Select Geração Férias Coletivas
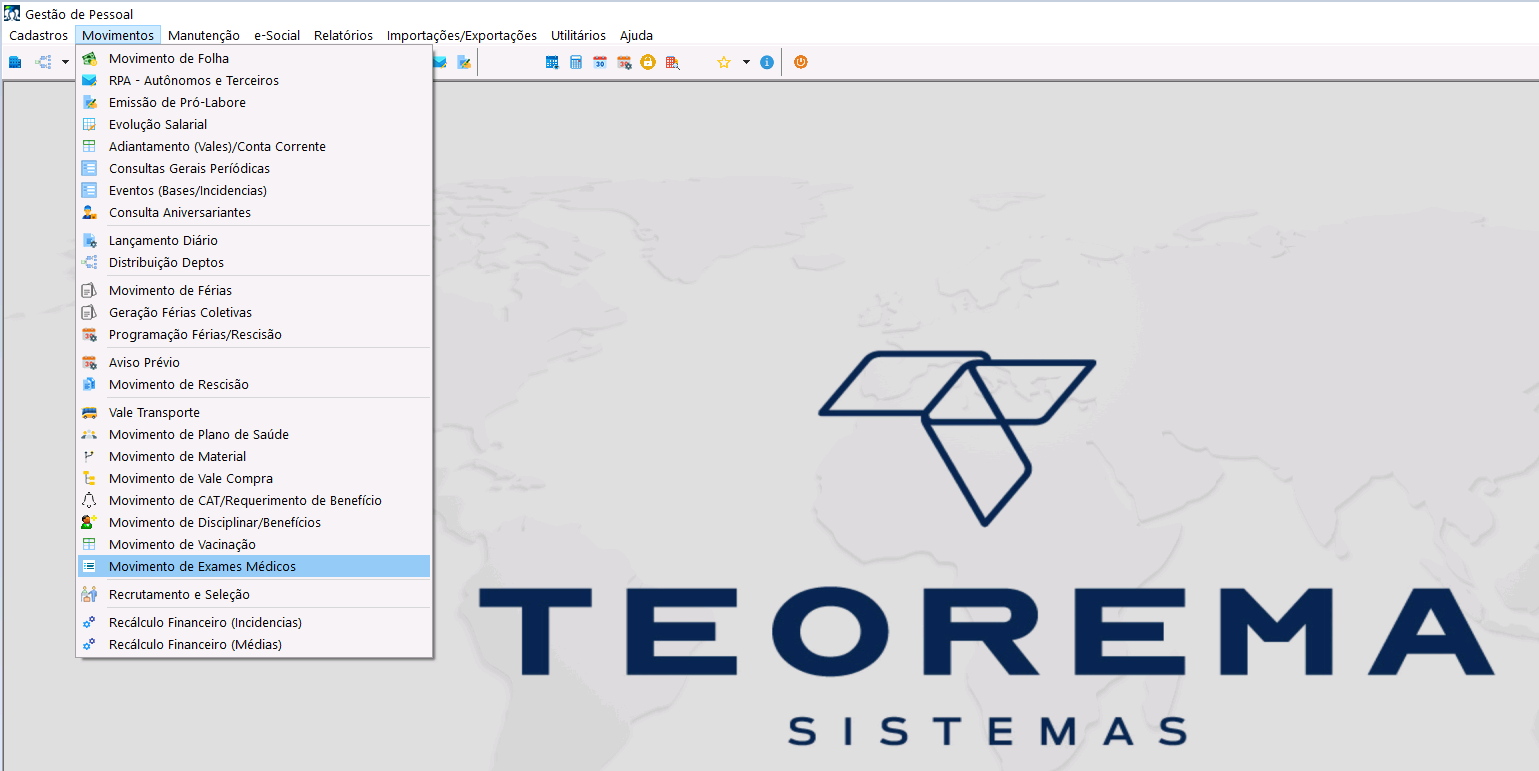 point(254,313)
